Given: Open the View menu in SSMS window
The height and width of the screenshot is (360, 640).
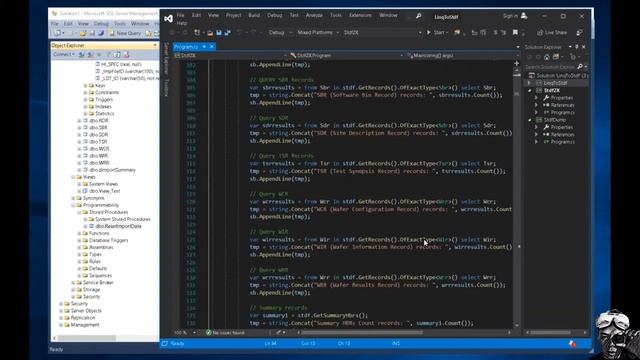Looking at the screenshot, I should (x=83, y=24).
